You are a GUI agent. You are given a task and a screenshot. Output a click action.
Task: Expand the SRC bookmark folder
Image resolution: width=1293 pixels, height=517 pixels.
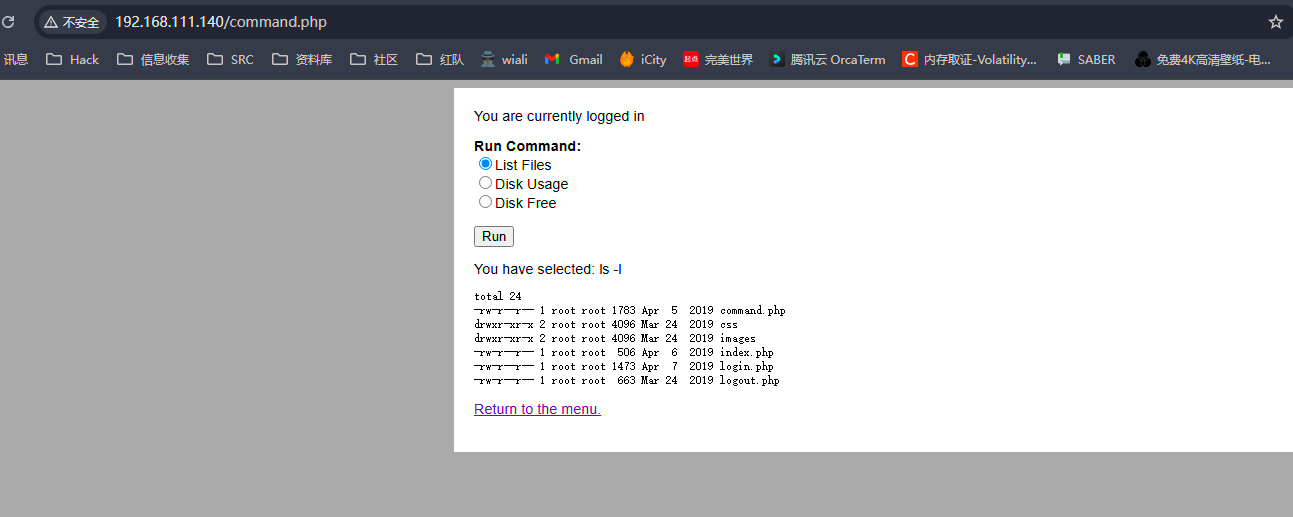point(230,59)
